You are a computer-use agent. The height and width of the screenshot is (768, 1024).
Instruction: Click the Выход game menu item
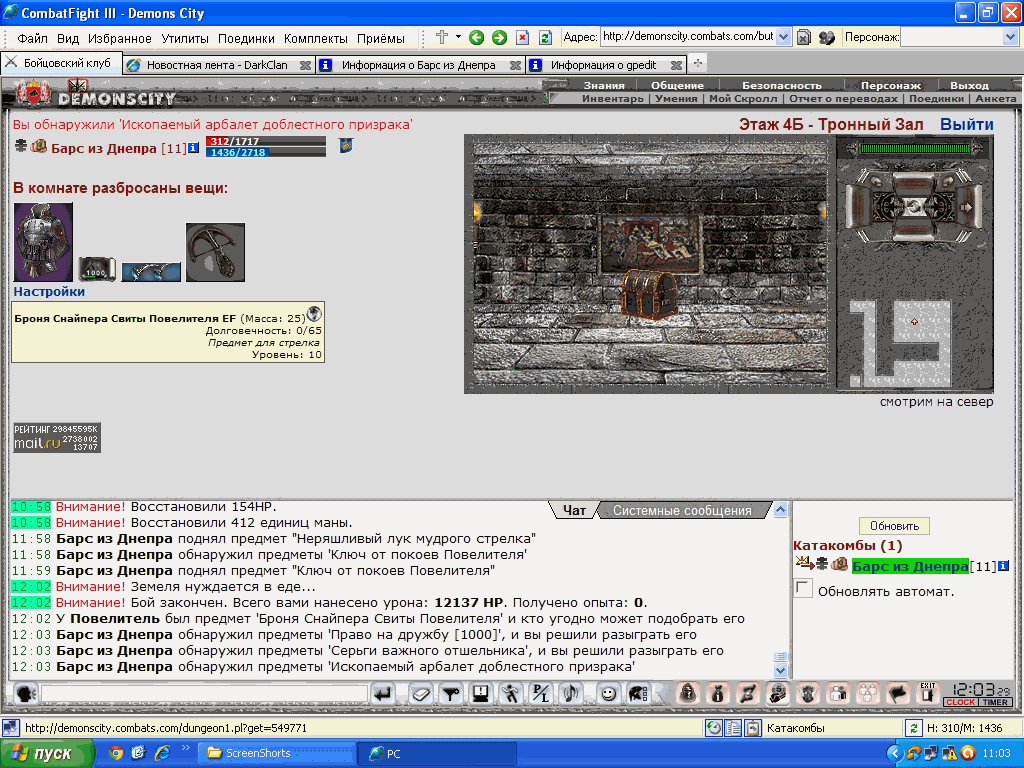(969, 85)
